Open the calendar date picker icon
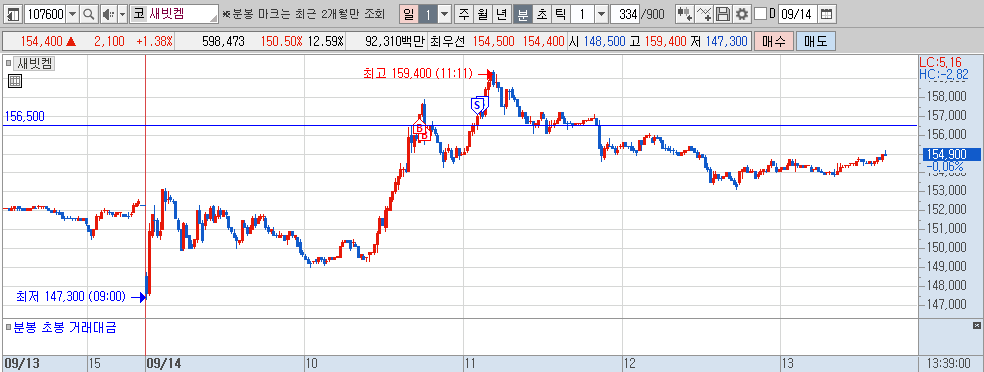The height and width of the screenshot is (372, 984). [826, 13]
